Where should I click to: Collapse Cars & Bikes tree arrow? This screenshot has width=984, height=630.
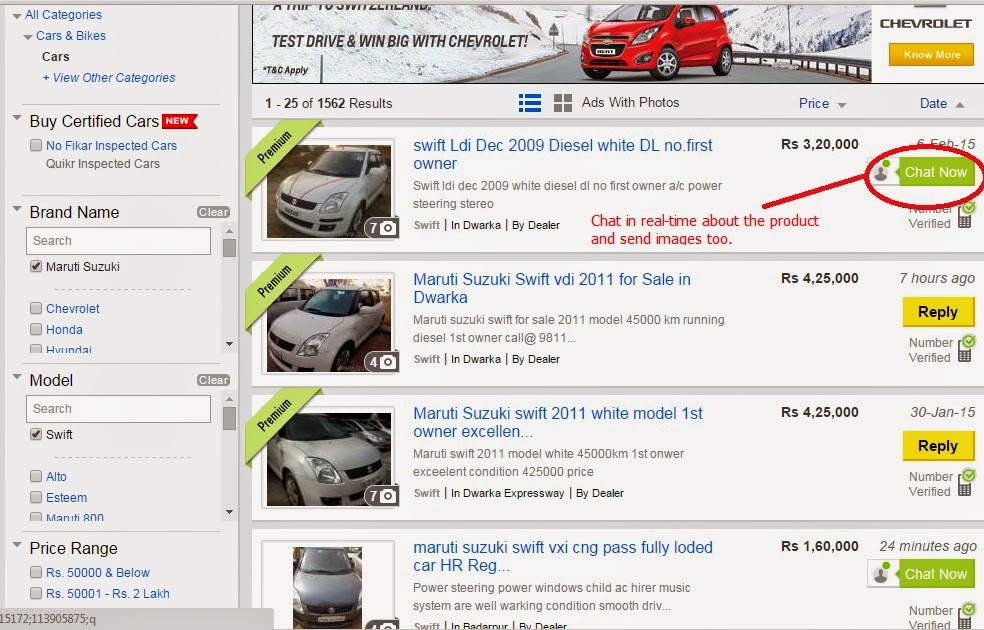click(x=28, y=37)
